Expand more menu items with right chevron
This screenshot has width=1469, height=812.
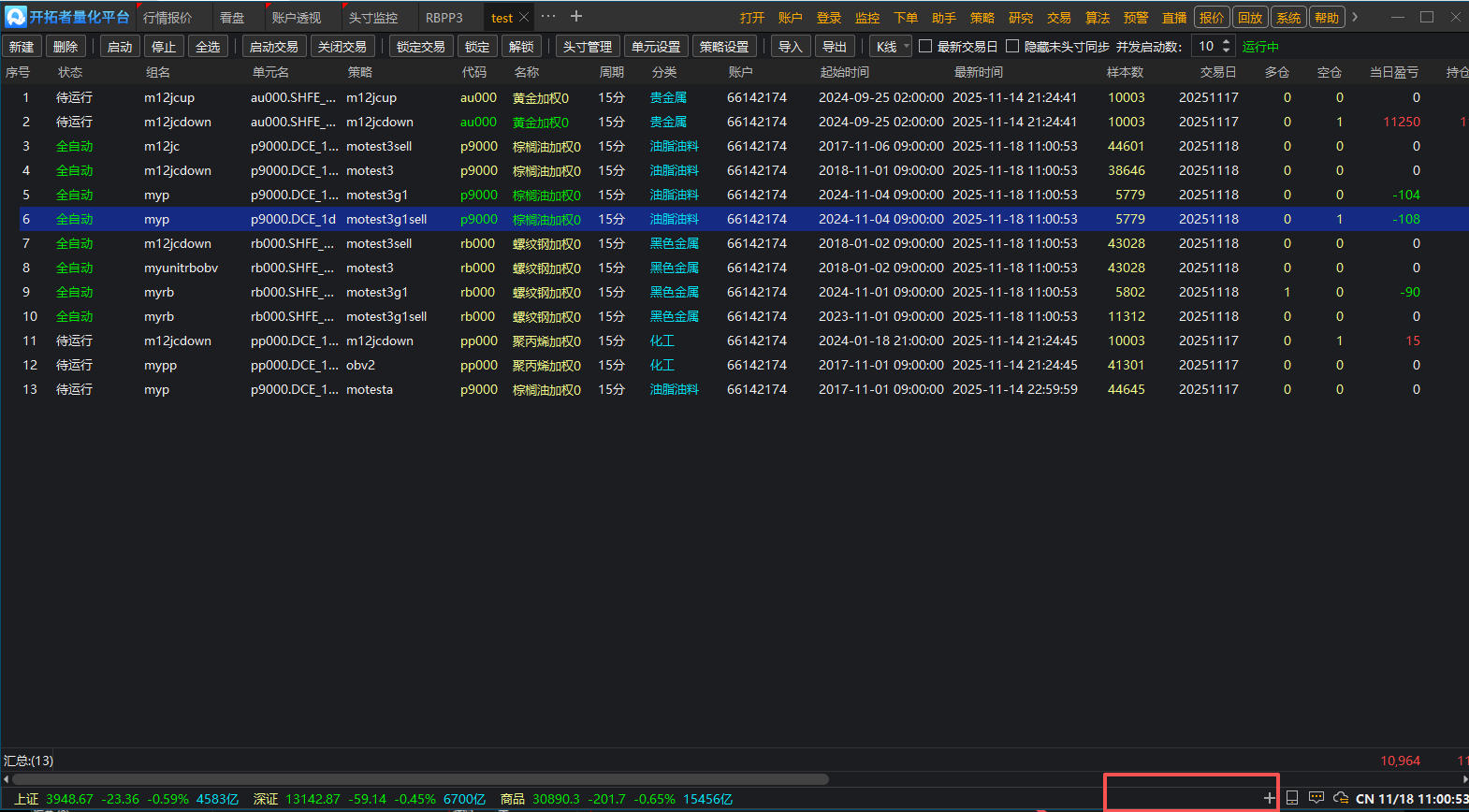pos(1355,17)
